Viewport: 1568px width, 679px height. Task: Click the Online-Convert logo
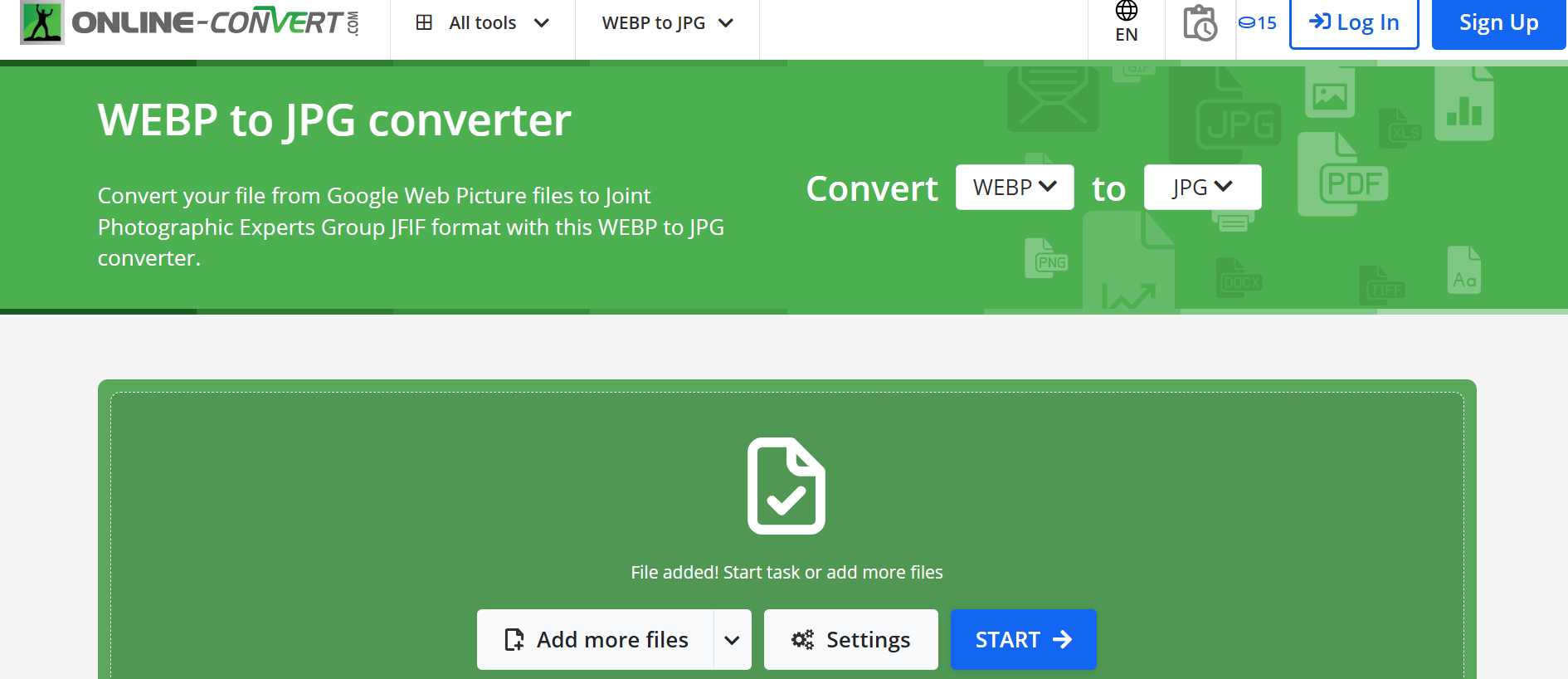point(190,22)
